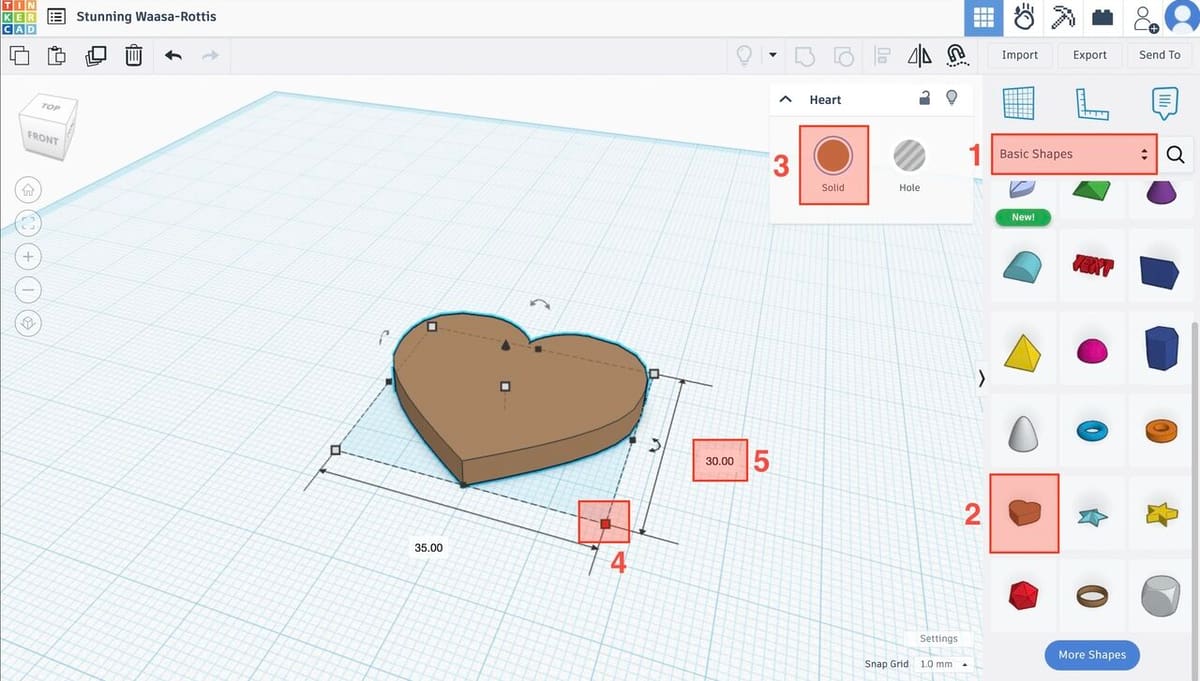Click the Duplicate and repeat icon

pyautogui.click(x=96, y=56)
